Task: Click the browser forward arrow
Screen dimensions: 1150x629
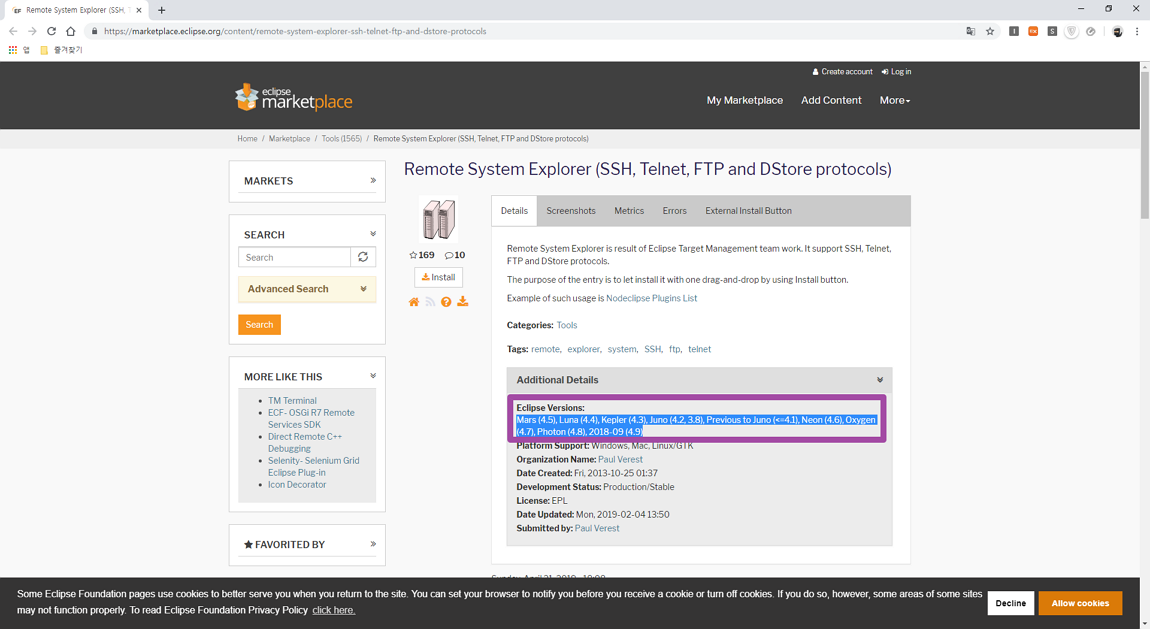Action: [32, 32]
